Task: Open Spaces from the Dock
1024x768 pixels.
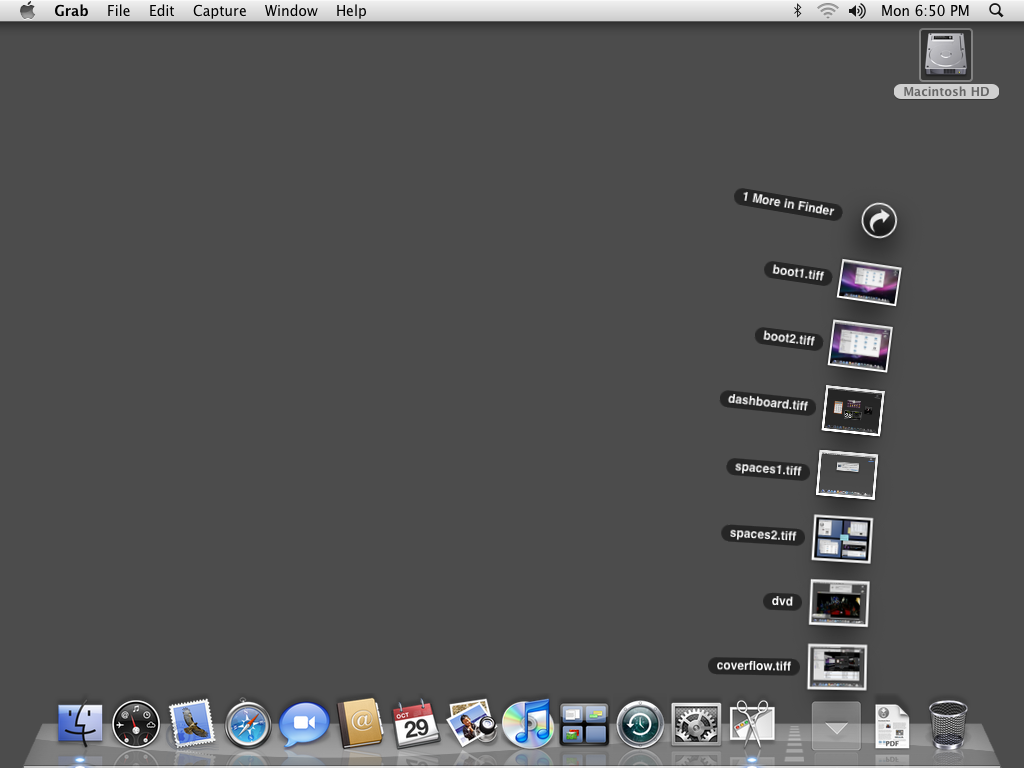Action: (x=584, y=722)
